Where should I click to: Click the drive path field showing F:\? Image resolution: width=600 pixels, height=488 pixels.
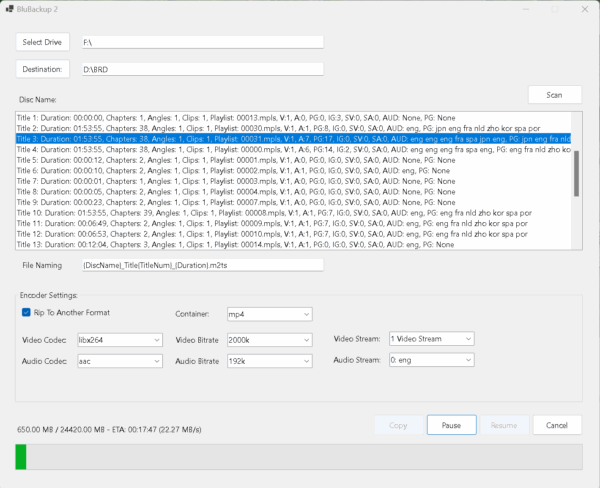pyautogui.click(x=203, y=42)
